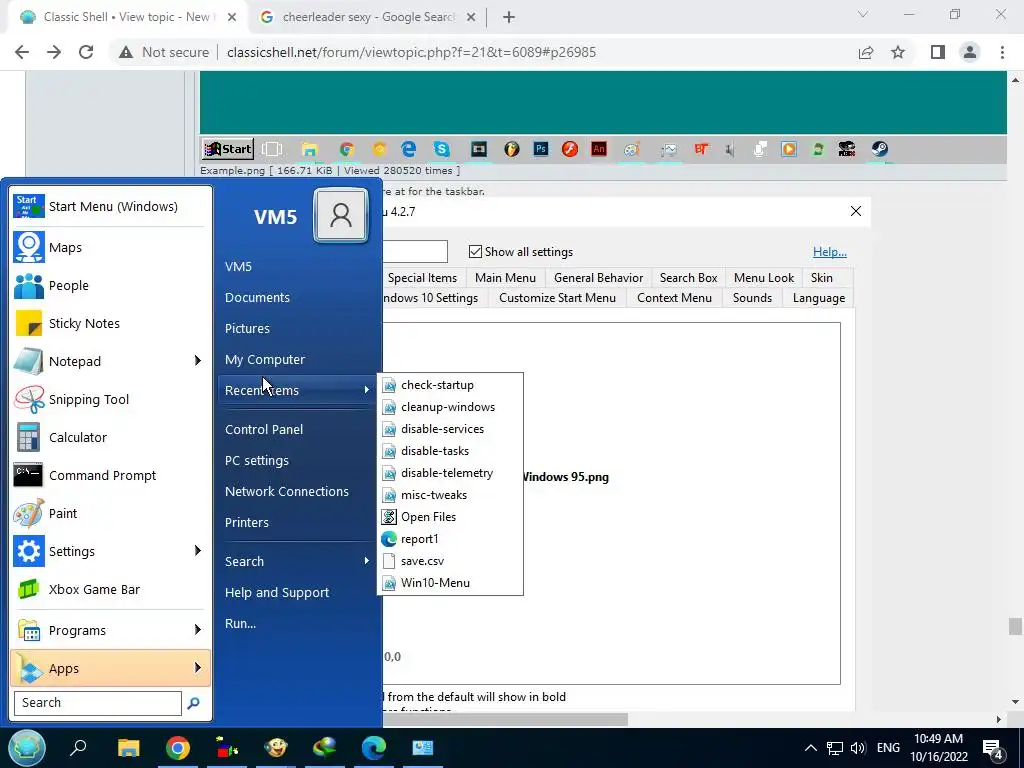Open File Explorer from taskbar
Viewport: 1024px width, 768px height.
pos(128,748)
